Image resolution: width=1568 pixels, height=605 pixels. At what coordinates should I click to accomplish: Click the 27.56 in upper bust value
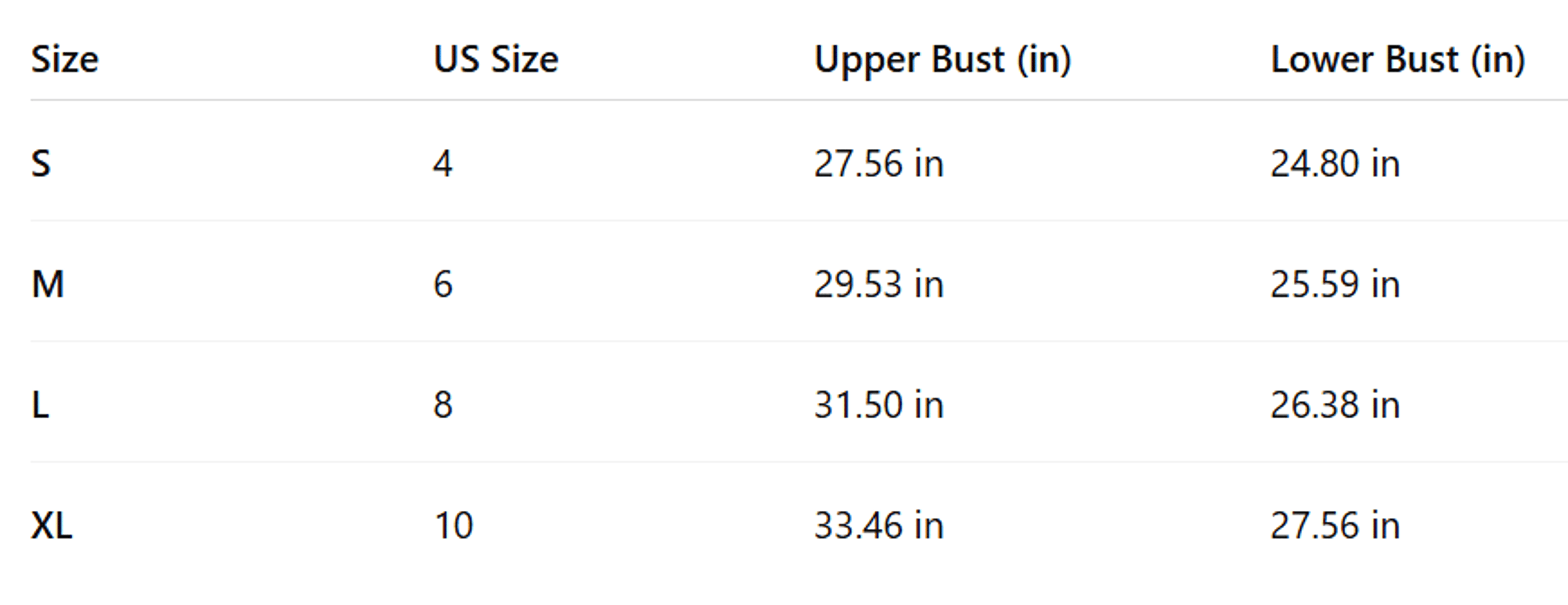879,164
